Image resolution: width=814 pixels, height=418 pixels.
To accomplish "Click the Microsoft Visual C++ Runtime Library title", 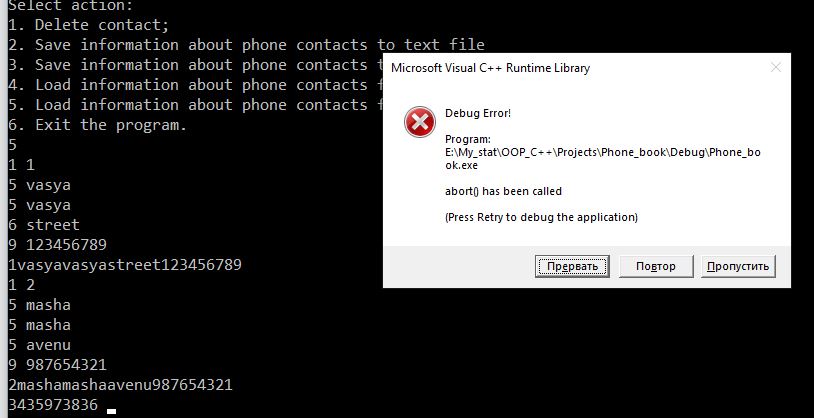I will pyautogui.click(x=491, y=68).
